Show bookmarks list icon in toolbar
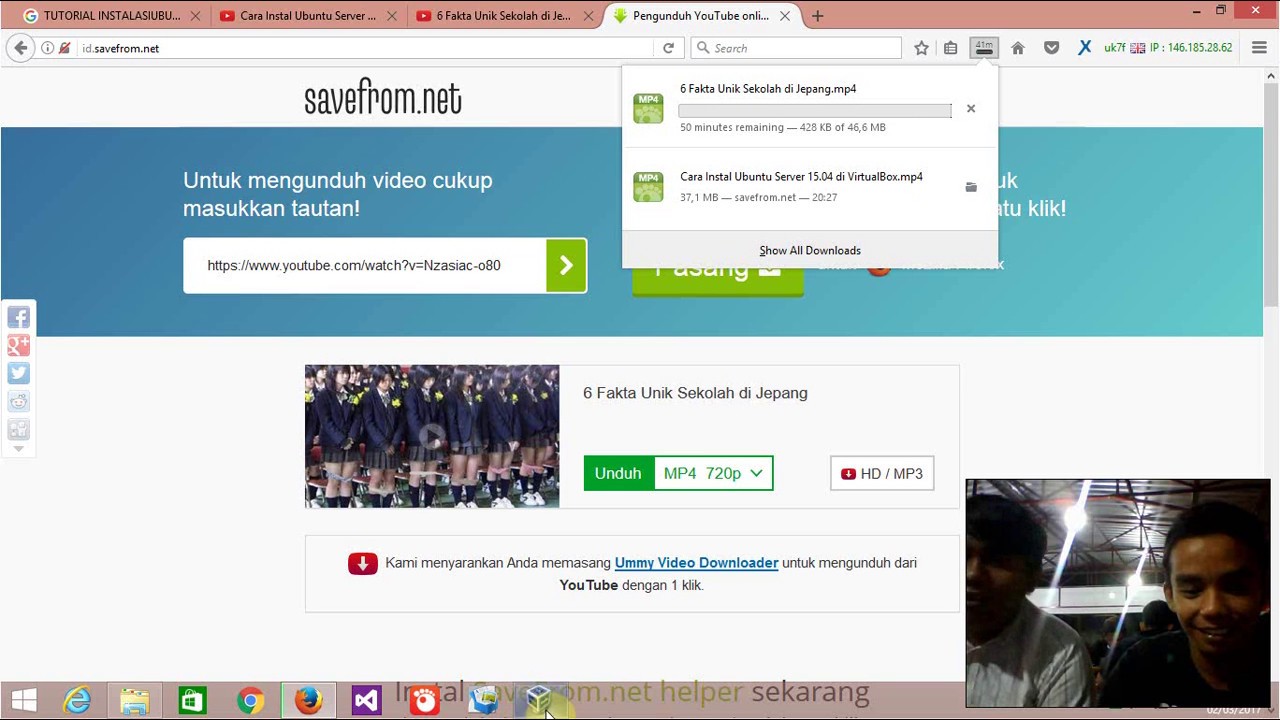Screen dimensions: 1280x720 951,48
